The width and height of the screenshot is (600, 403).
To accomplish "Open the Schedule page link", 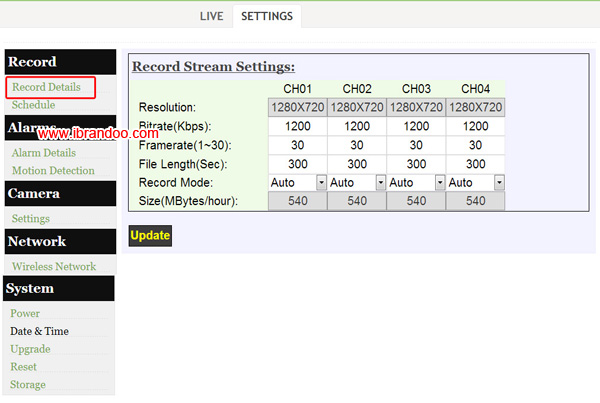I will click(33, 105).
